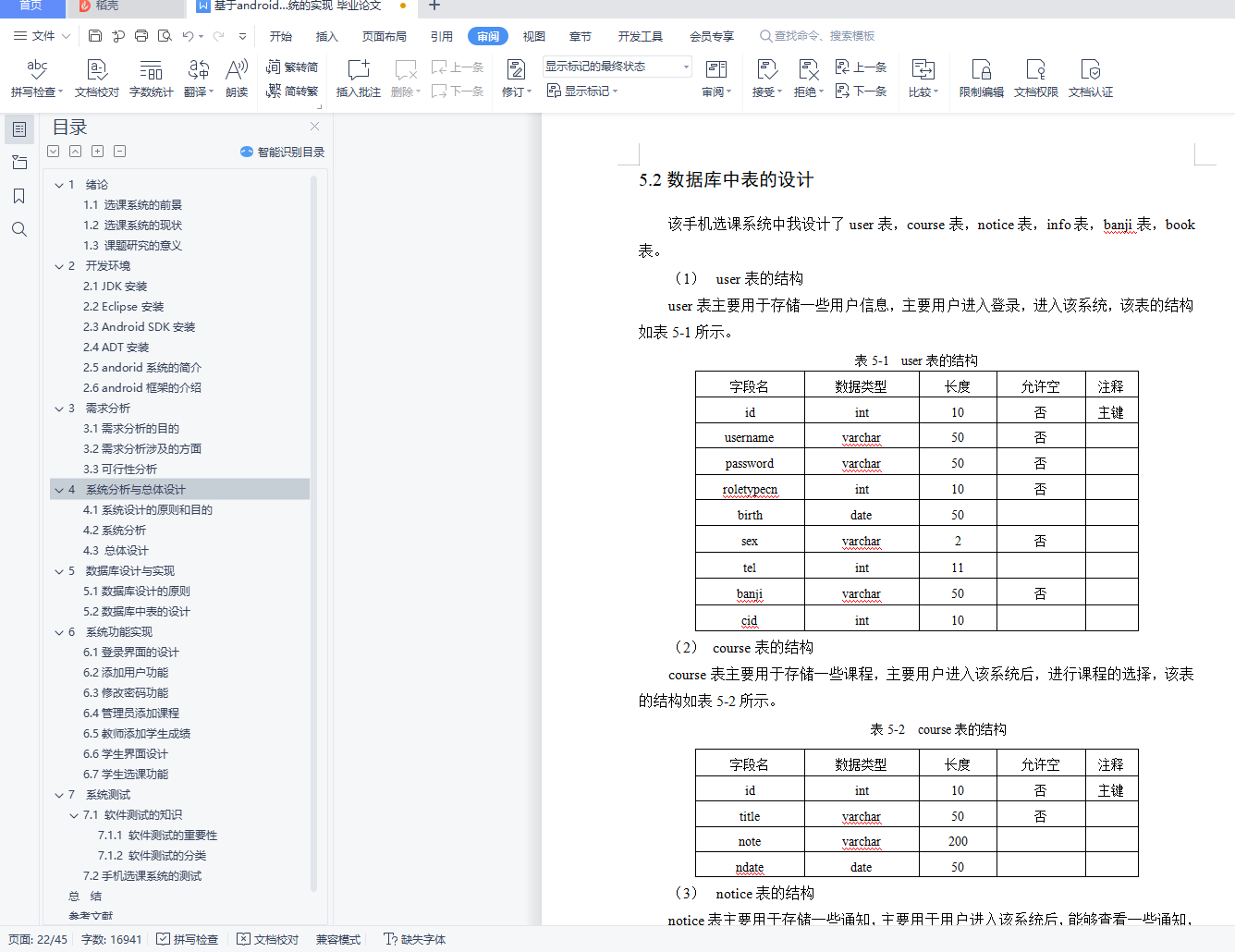Click the 接受 accept change icon
The image size is (1235, 952).
(766, 70)
